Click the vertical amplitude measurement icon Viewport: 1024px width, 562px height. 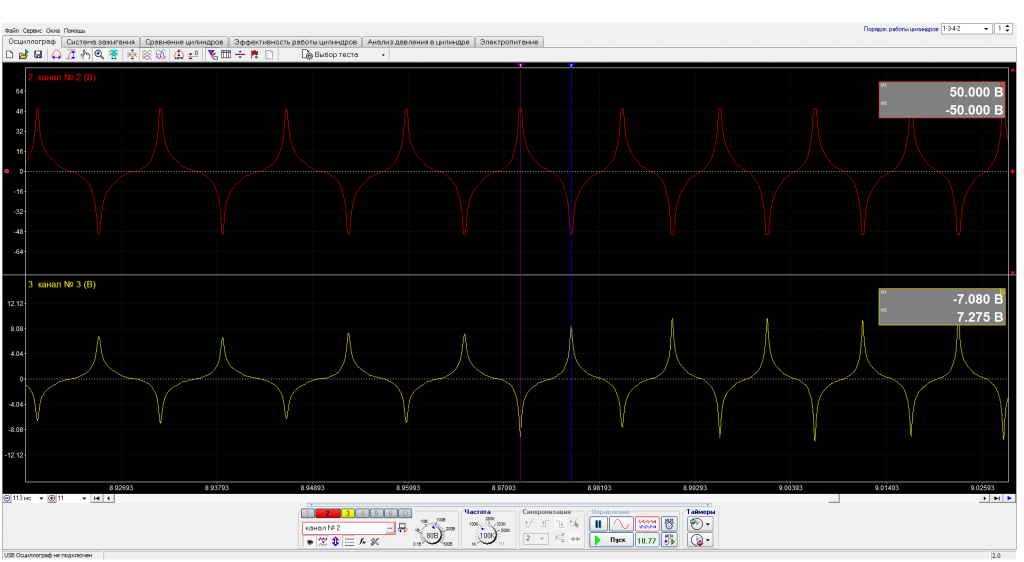point(71,55)
